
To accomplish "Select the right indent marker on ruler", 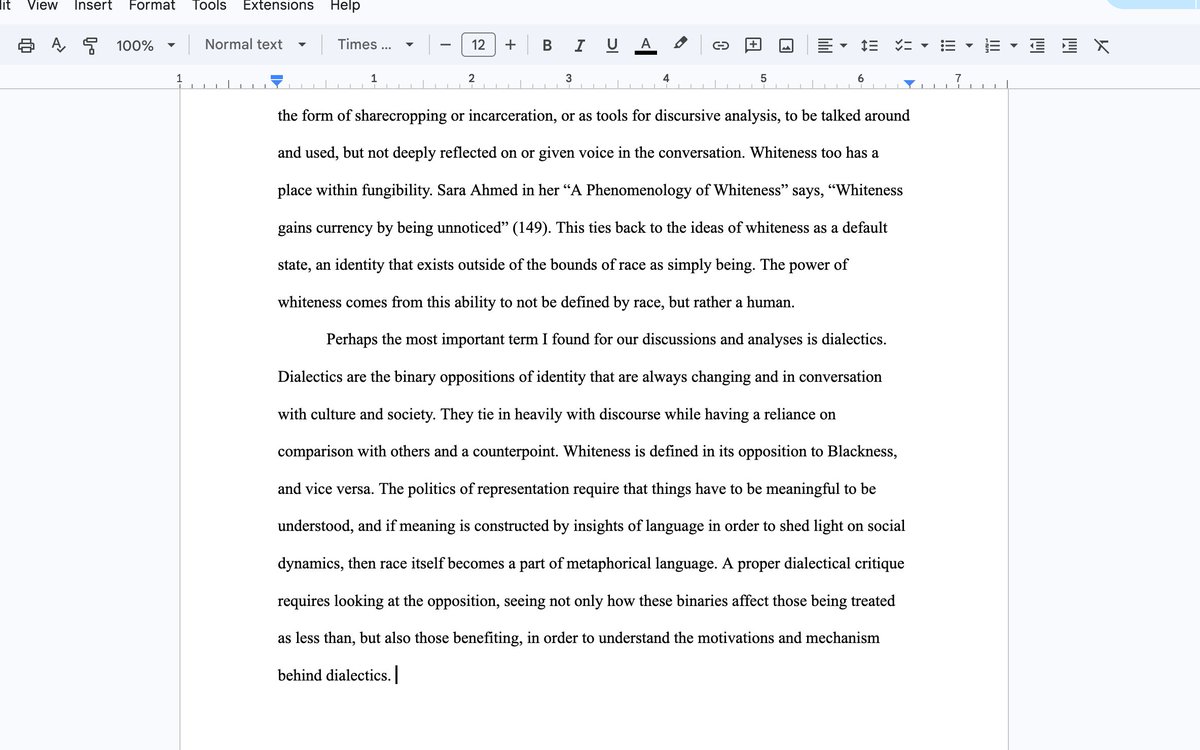I will click(x=908, y=83).
